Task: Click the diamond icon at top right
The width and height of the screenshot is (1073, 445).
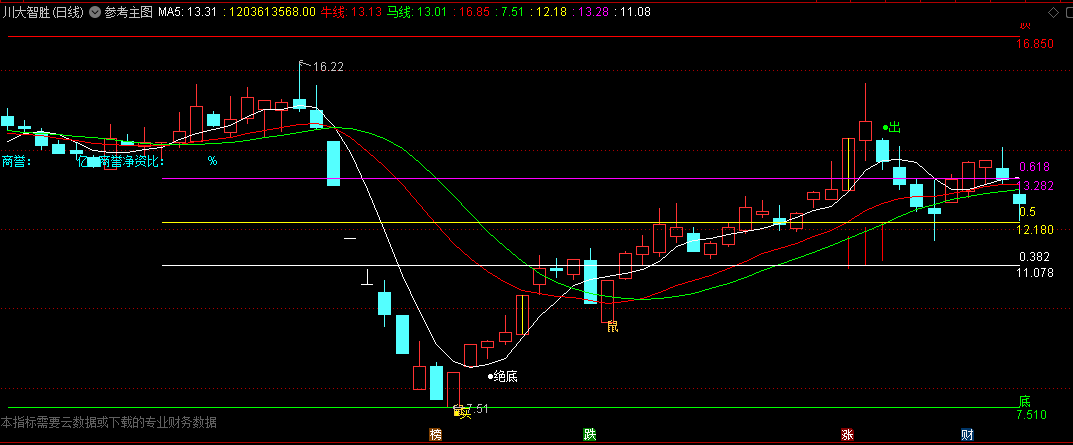Action: click(1053, 12)
